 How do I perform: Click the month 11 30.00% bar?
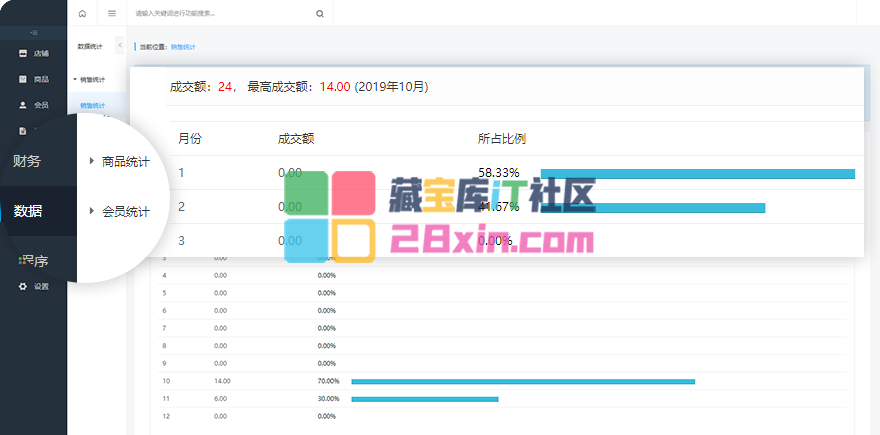pos(425,399)
